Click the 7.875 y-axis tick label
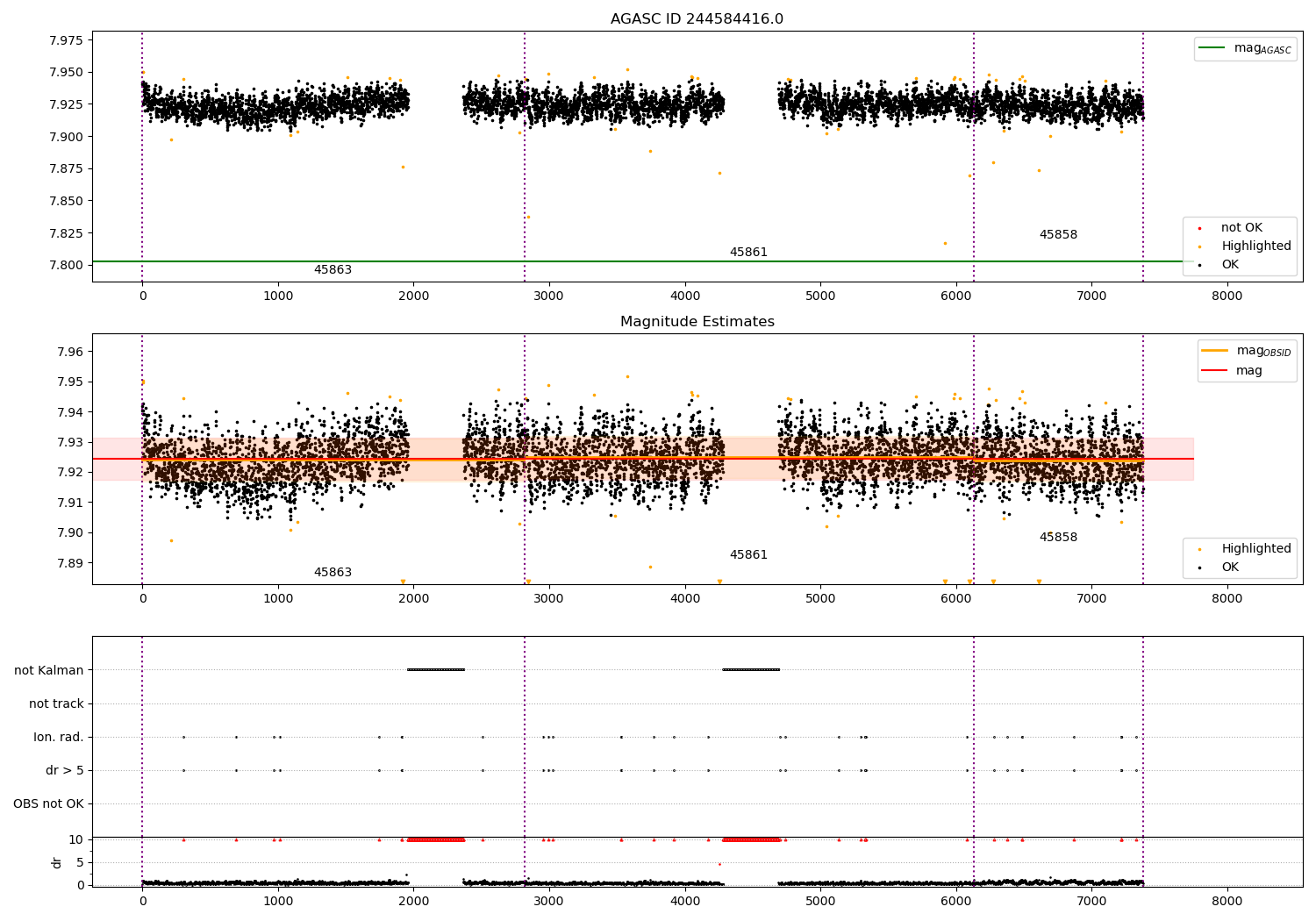This screenshot has height=921, width=1316. [x=67, y=169]
